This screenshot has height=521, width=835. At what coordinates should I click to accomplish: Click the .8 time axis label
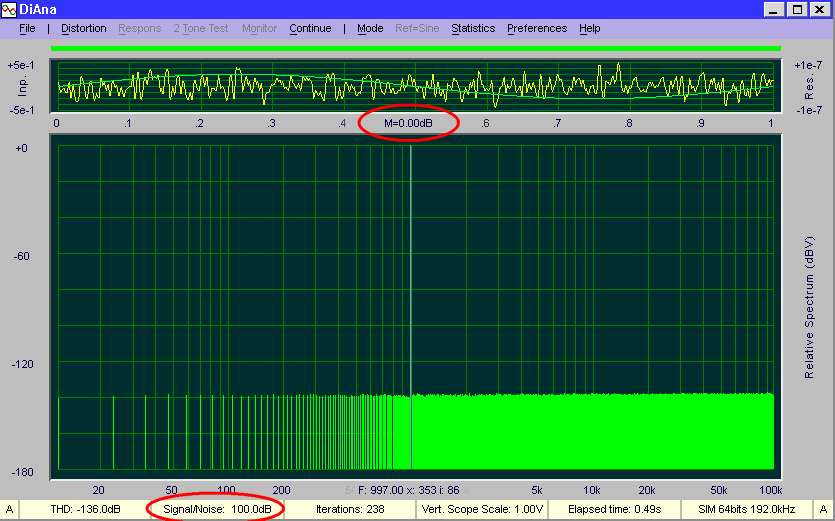point(628,124)
